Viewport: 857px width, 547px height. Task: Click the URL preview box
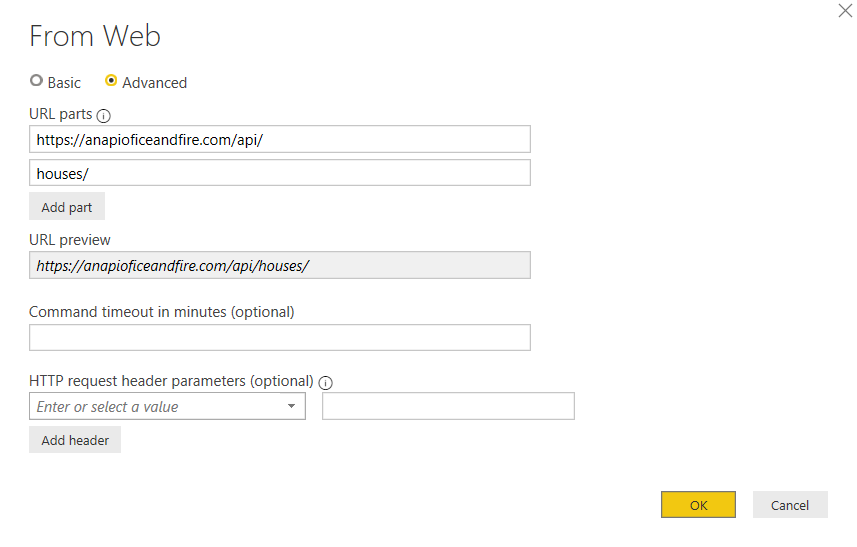(x=279, y=265)
